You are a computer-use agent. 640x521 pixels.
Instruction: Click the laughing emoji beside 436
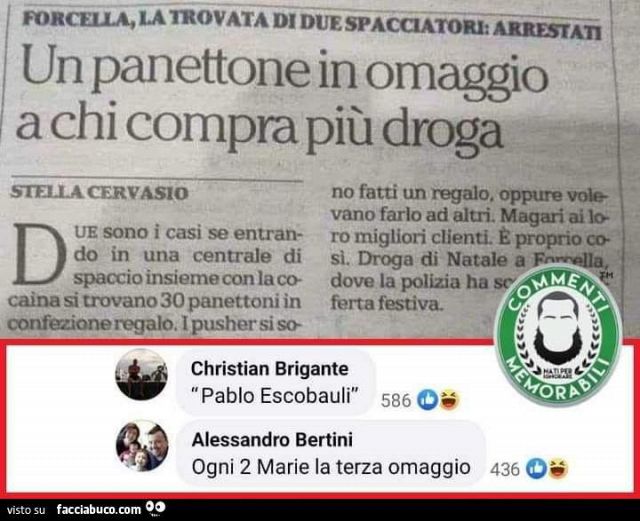click(558, 468)
